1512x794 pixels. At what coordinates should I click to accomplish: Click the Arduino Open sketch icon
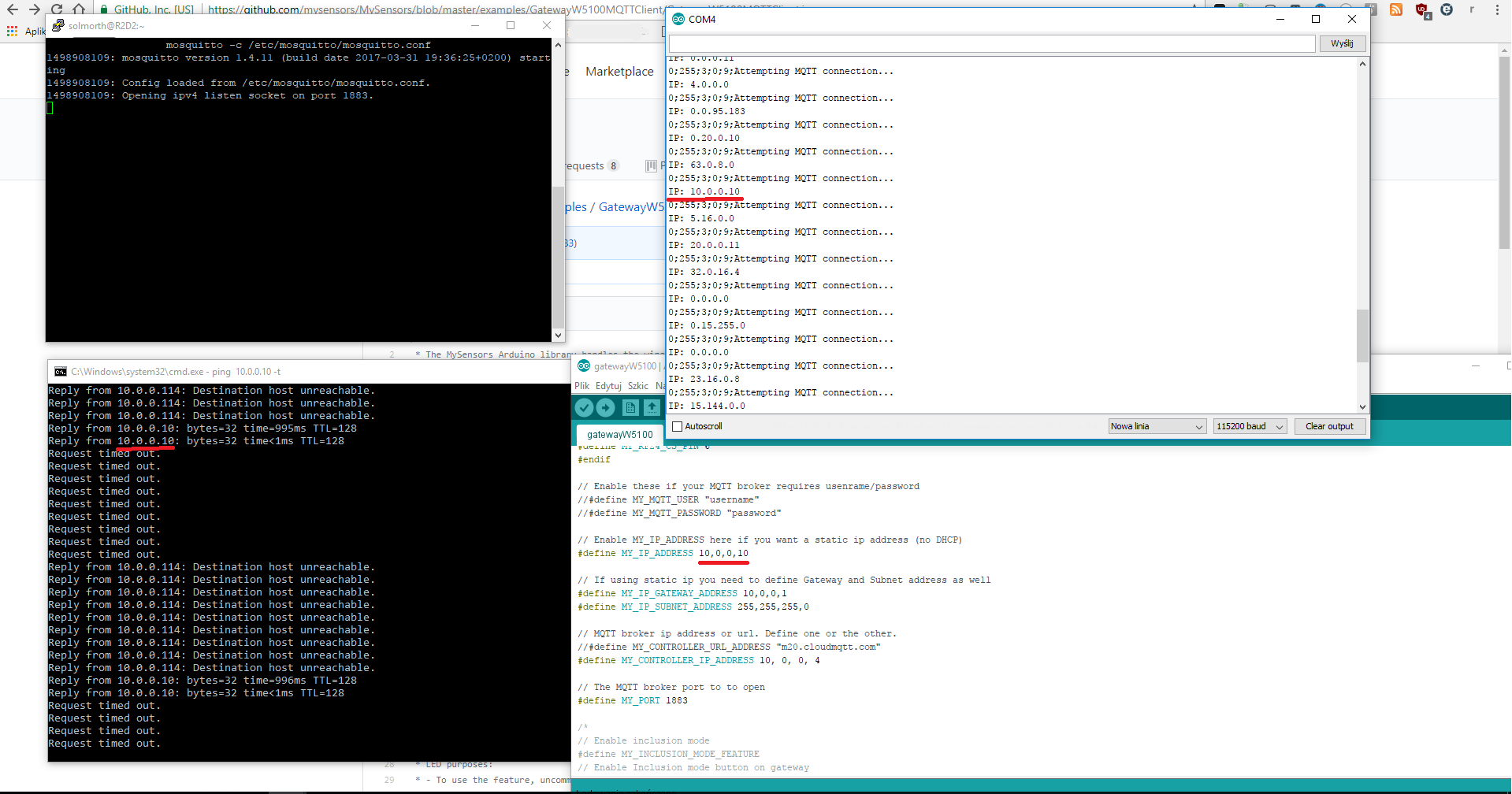point(652,407)
